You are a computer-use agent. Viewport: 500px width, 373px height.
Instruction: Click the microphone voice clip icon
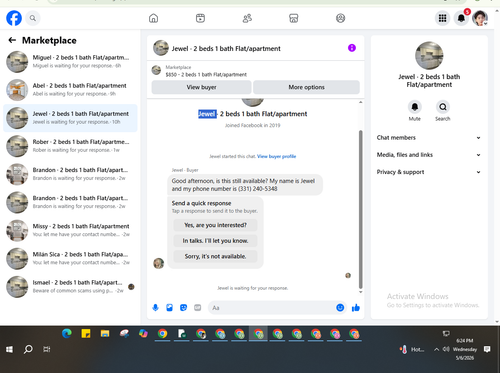(155, 308)
